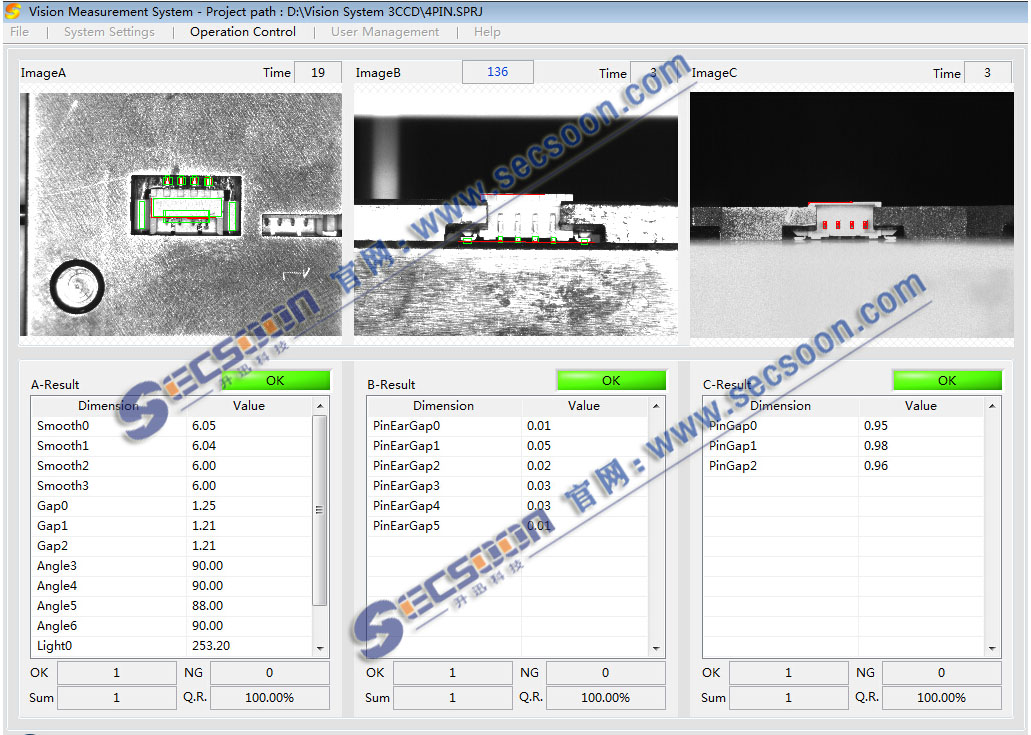Click the ImageB camera preview
Screen dimensions: 1031x735
(x=516, y=215)
